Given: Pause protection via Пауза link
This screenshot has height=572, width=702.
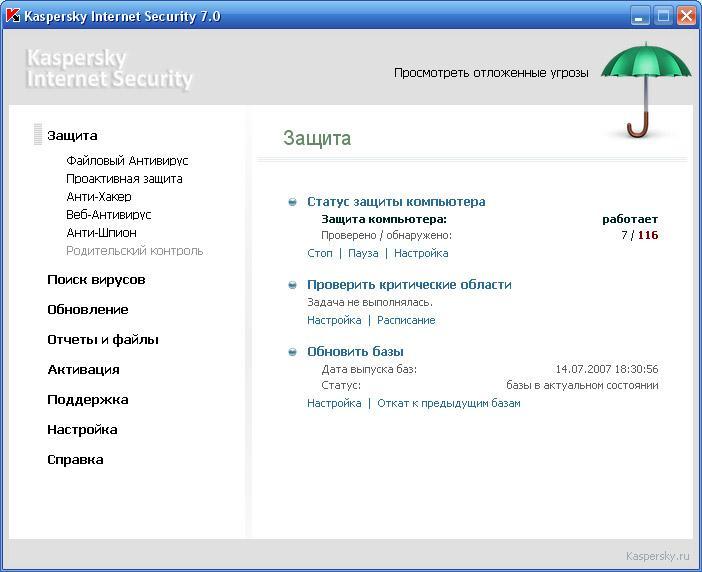Looking at the screenshot, I should (363, 253).
